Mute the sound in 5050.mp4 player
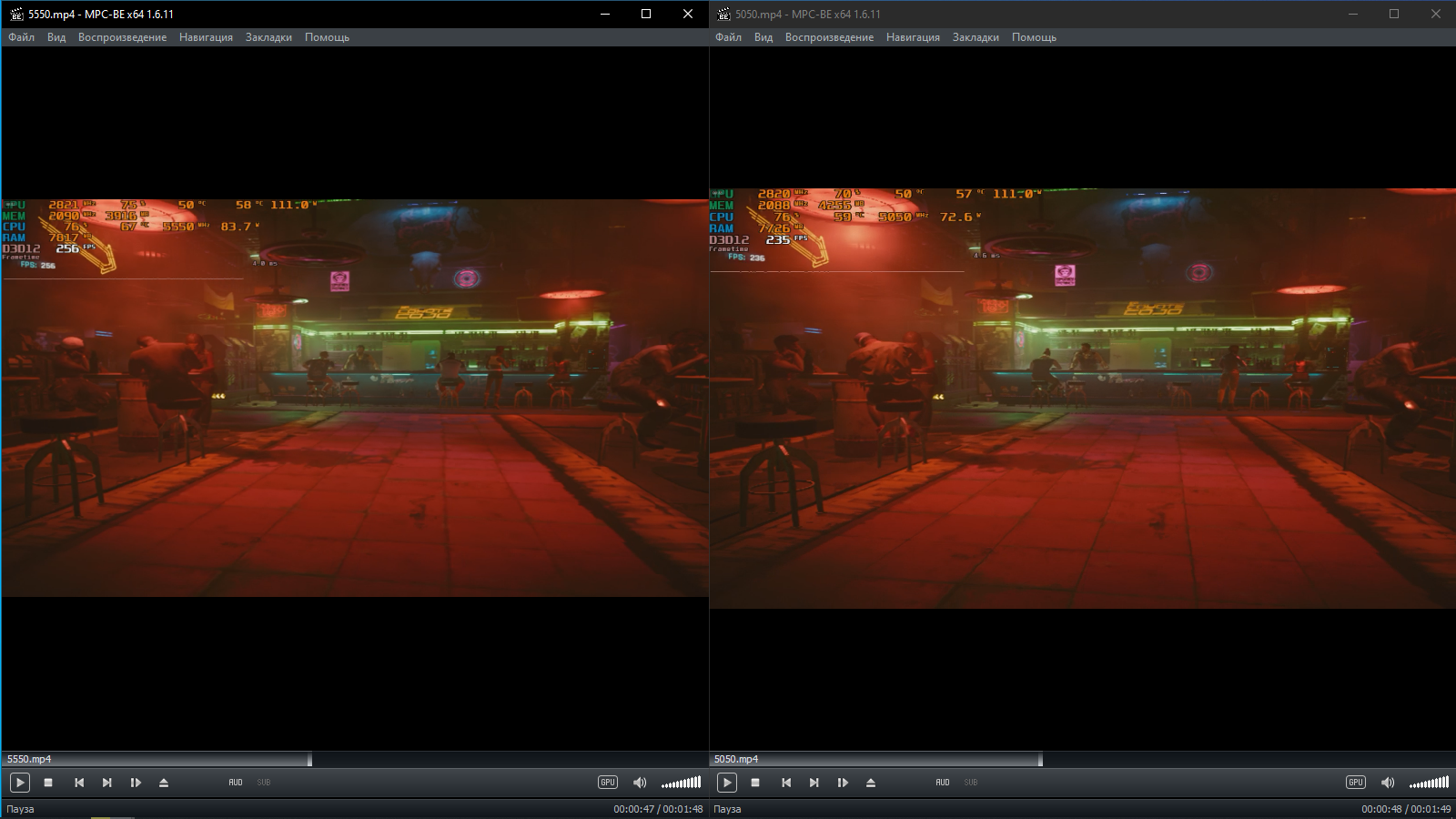1456x819 pixels. point(1388,783)
